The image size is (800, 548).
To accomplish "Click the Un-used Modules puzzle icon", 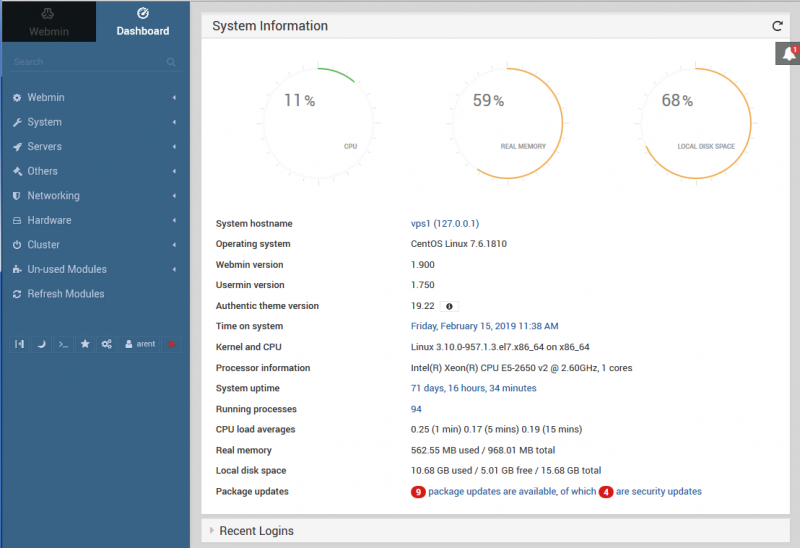I will 17,269.
